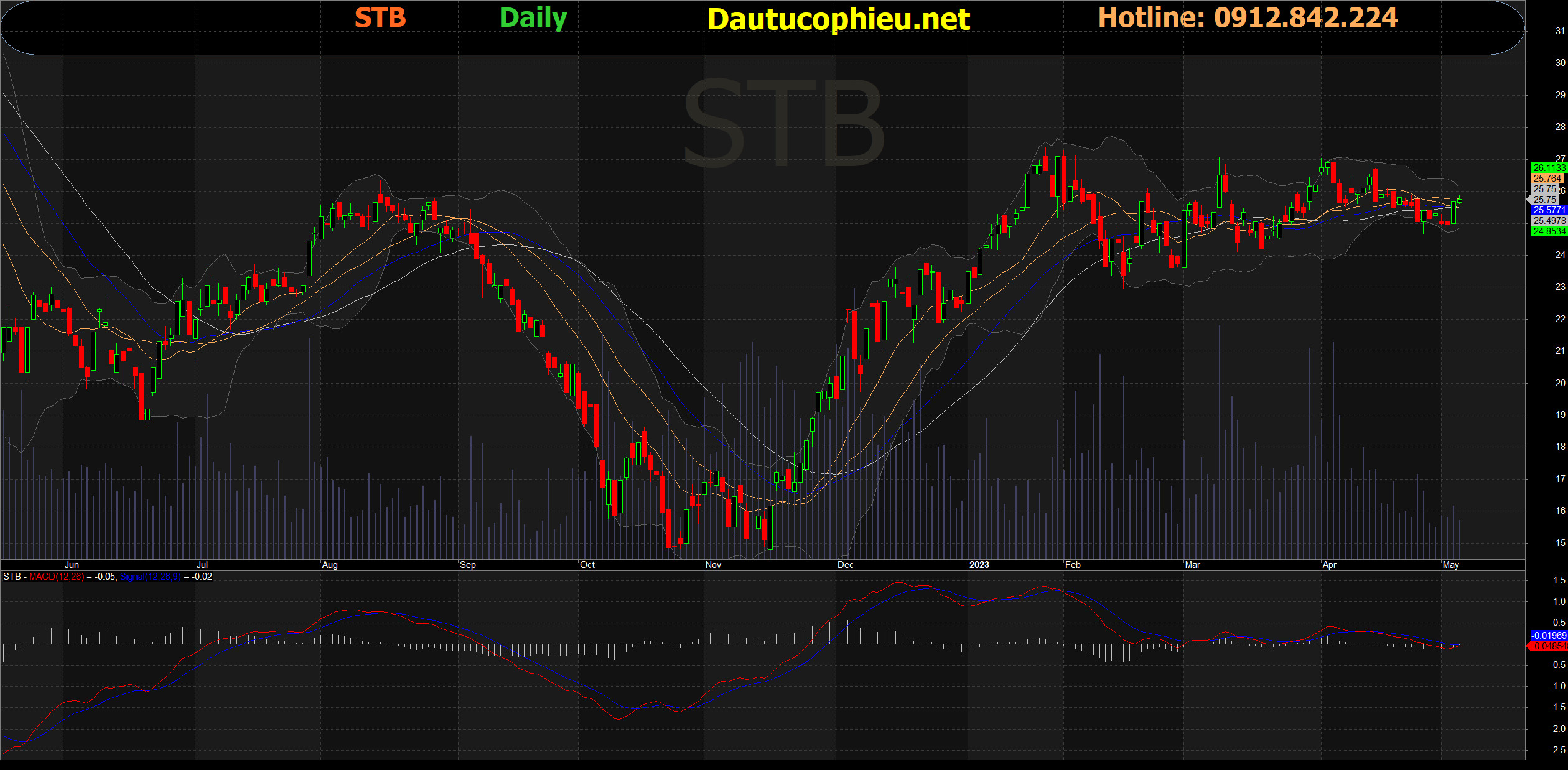
Task: Click the Nov marker on time axis
Action: pyautogui.click(x=713, y=565)
